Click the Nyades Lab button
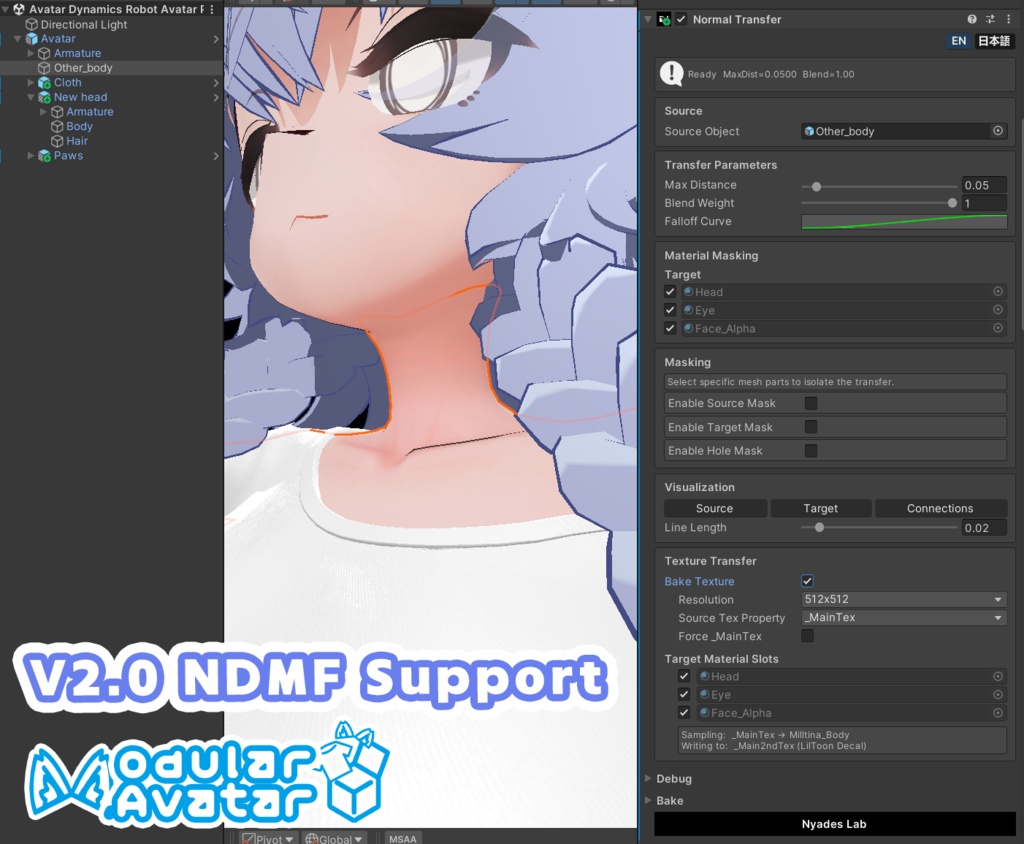Image resolution: width=1024 pixels, height=844 pixels. (x=835, y=824)
